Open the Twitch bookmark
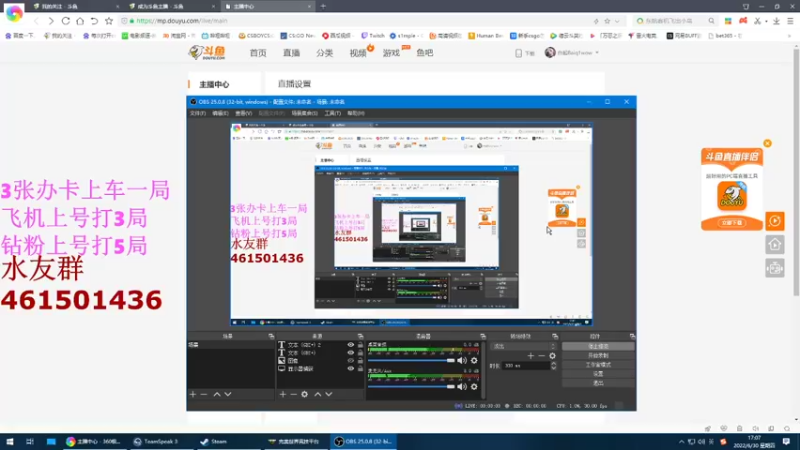Screen dimensions: 800x450 373,36
